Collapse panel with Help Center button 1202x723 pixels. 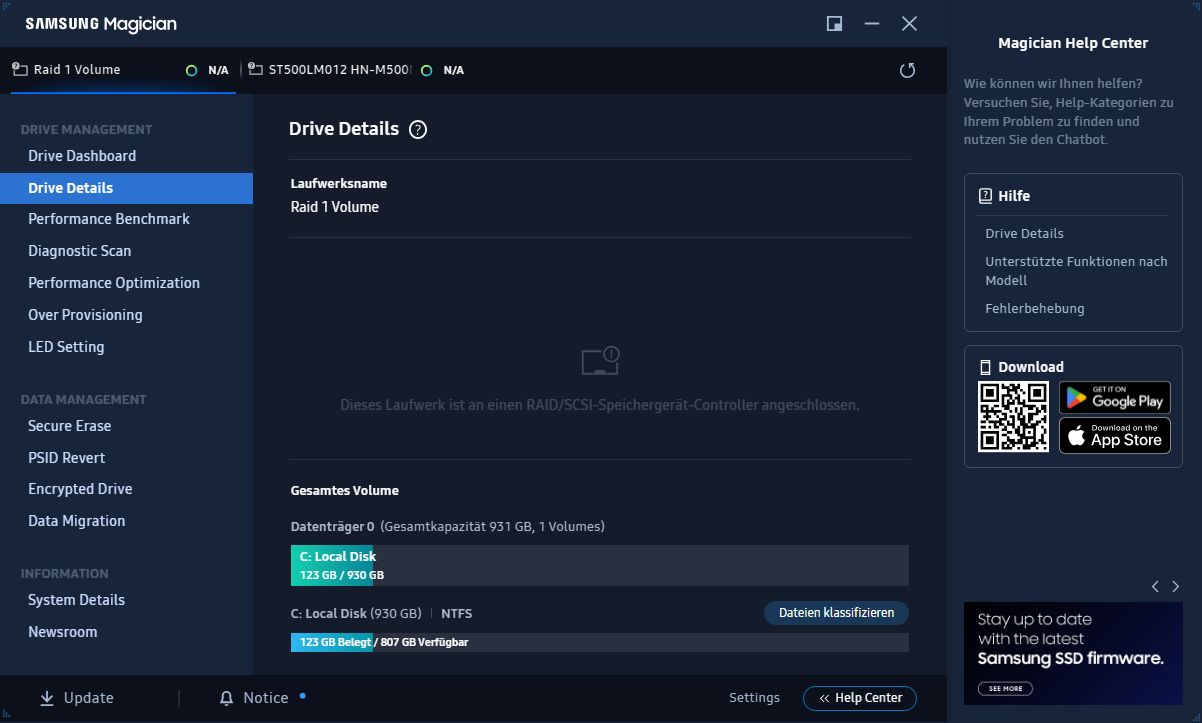tap(860, 698)
